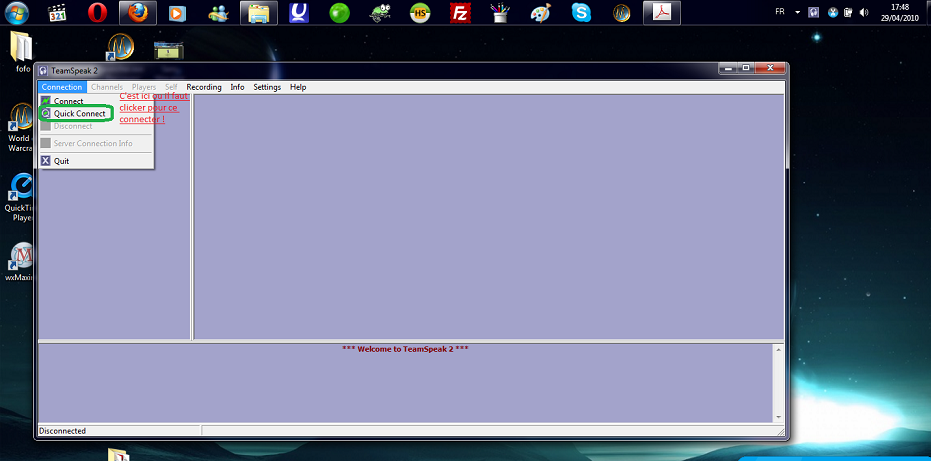Click the Disconnected status bar text
The image size is (931, 461).
click(x=62, y=431)
